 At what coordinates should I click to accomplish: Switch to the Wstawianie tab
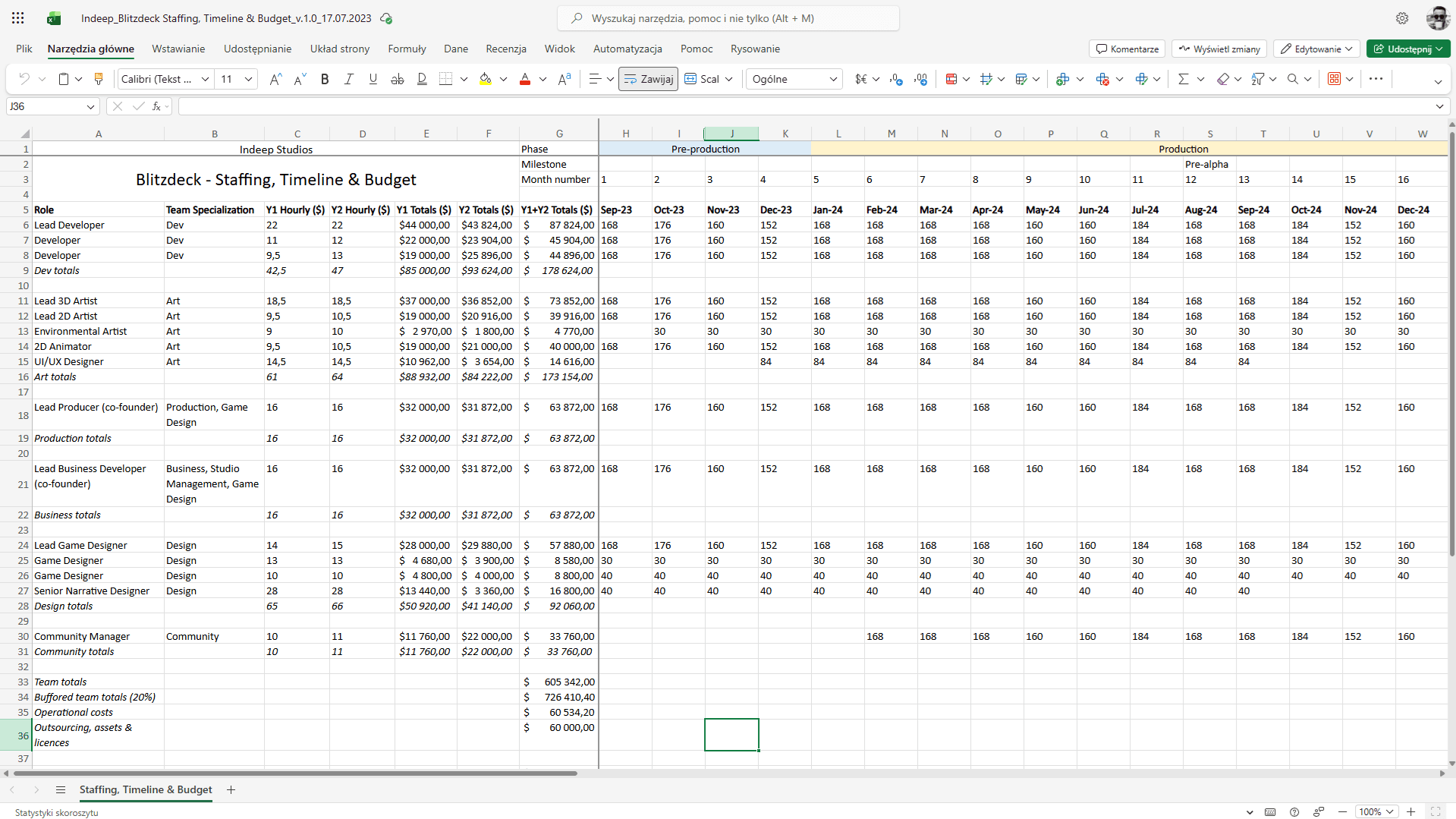point(178,49)
